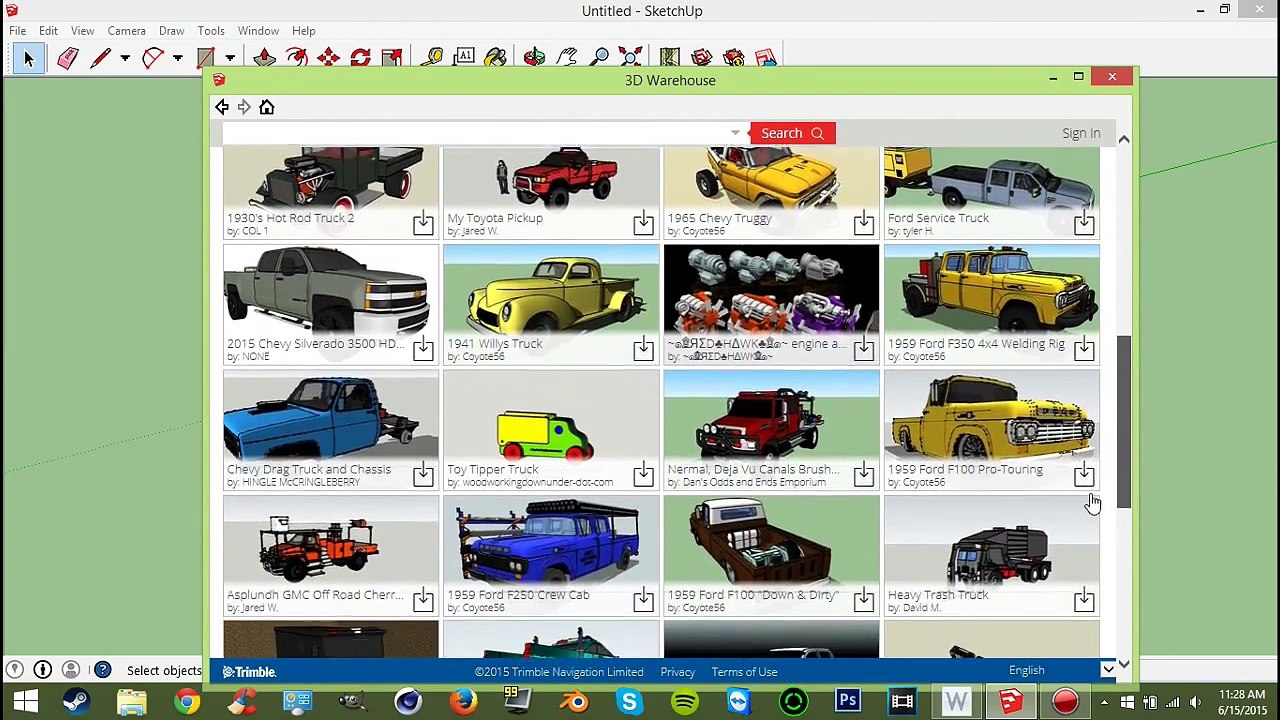Open Blender from the taskbar
Screen dimensions: 1280x720
(576, 701)
